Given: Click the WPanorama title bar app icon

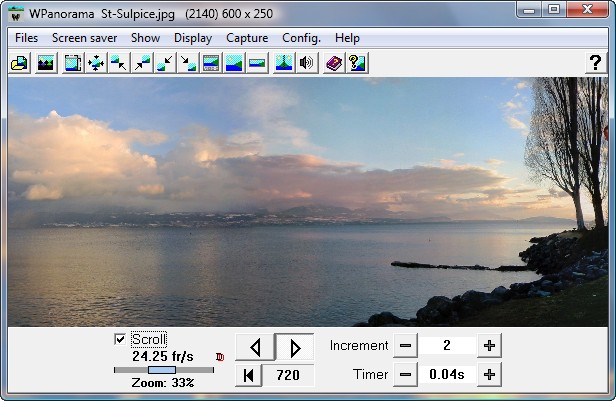Looking at the screenshot, I should [x=16, y=14].
